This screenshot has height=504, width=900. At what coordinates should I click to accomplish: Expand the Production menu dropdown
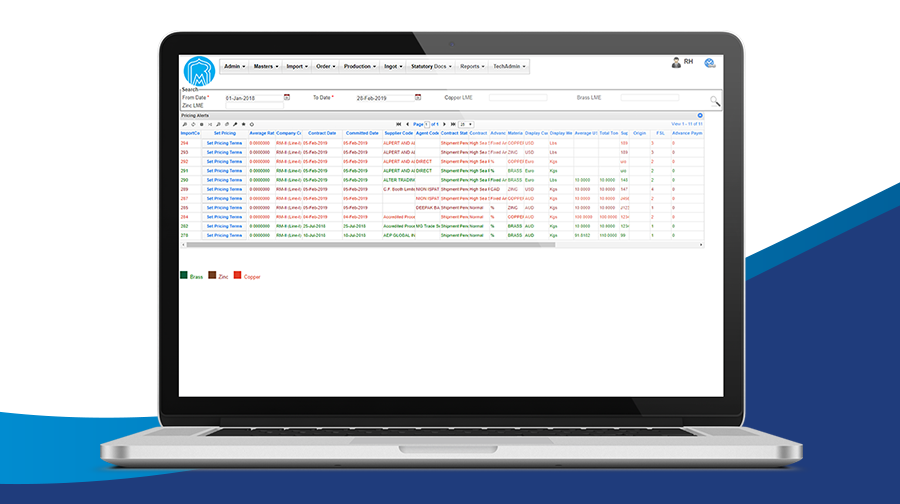(359, 66)
